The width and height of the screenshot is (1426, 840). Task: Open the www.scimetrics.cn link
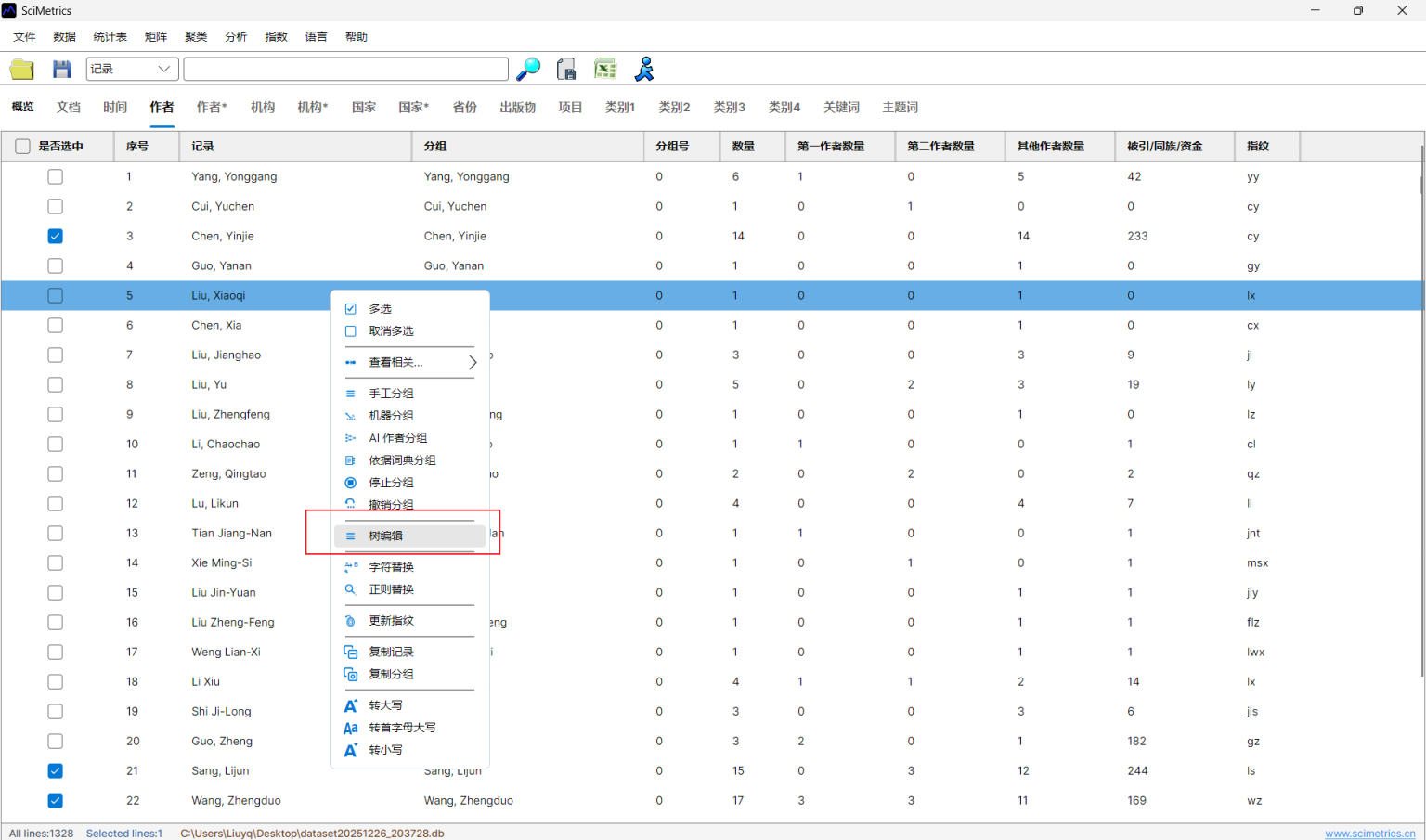click(x=1369, y=833)
